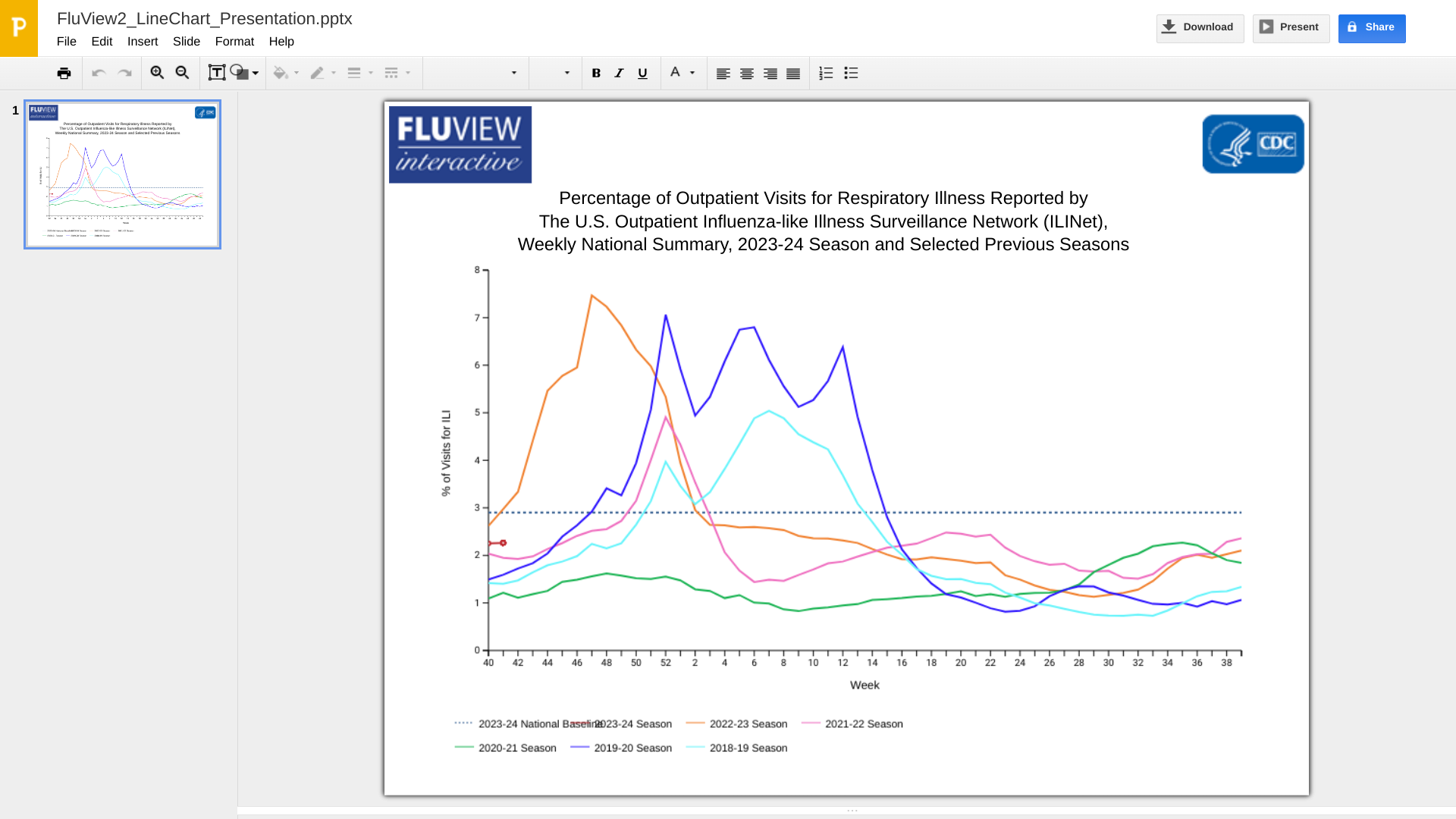The image size is (1456, 819).
Task: Insert a bulleted list
Action: (851, 74)
